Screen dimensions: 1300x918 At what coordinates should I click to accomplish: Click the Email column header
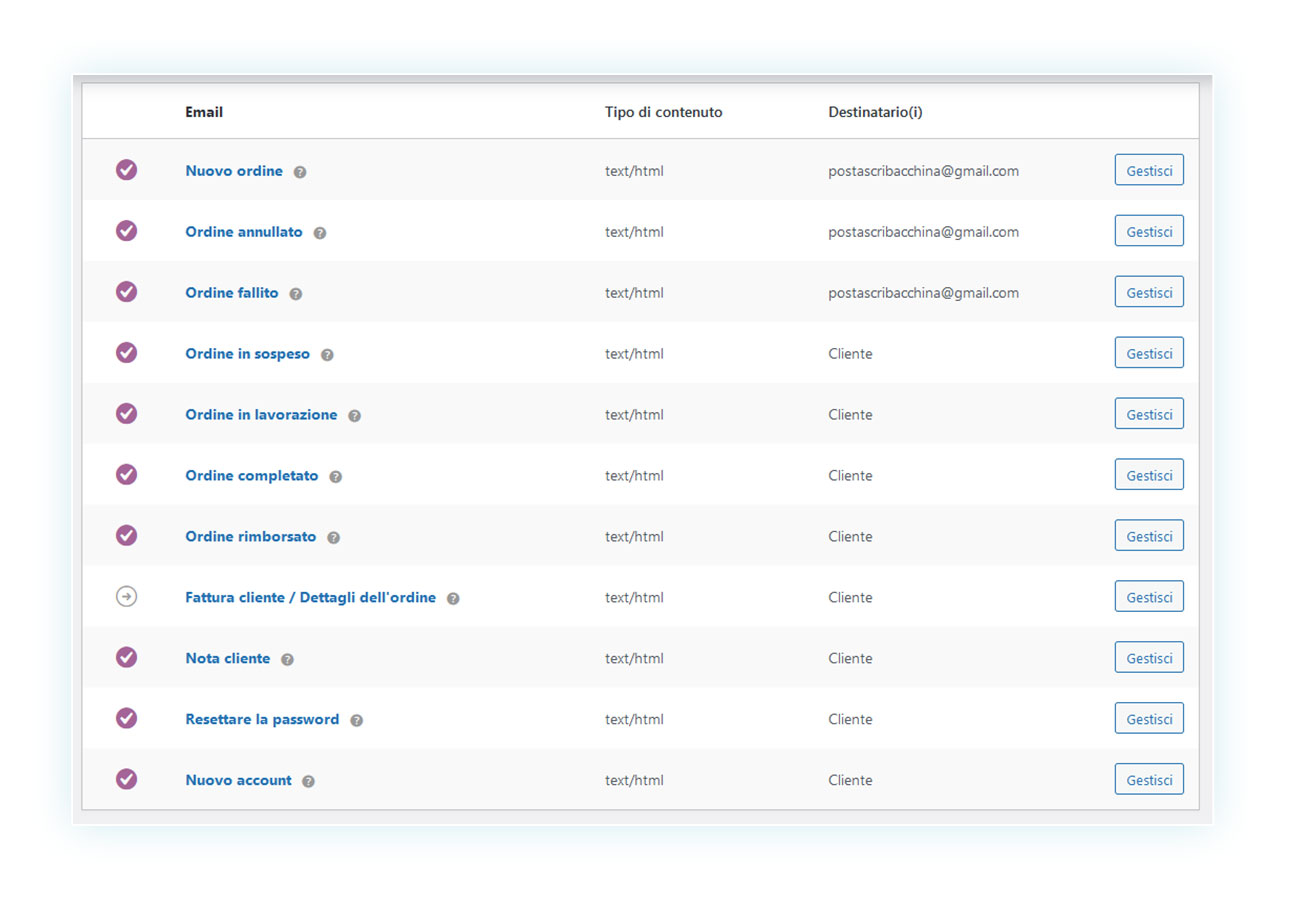(204, 112)
